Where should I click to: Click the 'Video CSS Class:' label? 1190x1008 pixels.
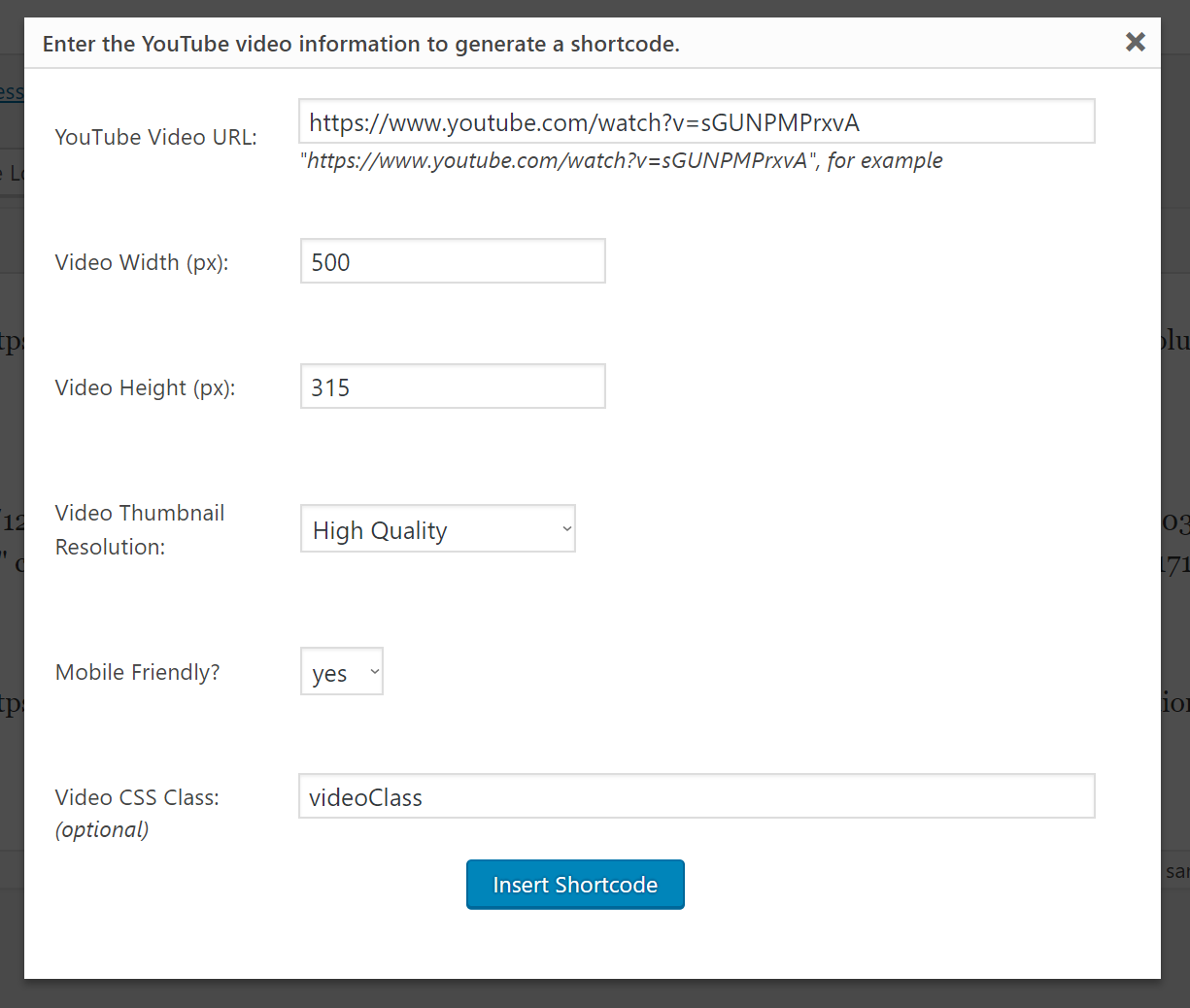click(137, 797)
